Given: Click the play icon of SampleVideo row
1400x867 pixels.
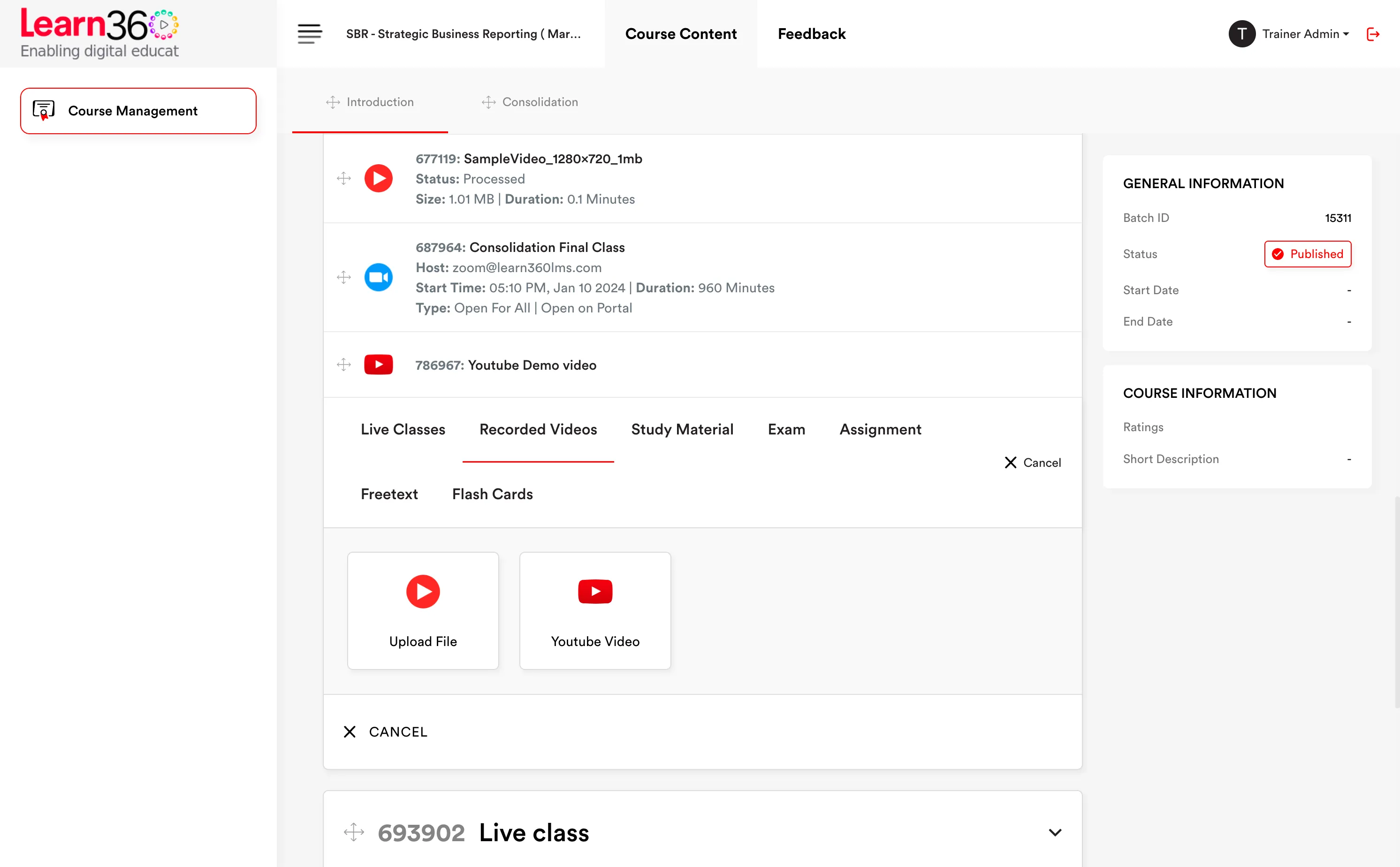Looking at the screenshot, I should coord(378,178).
